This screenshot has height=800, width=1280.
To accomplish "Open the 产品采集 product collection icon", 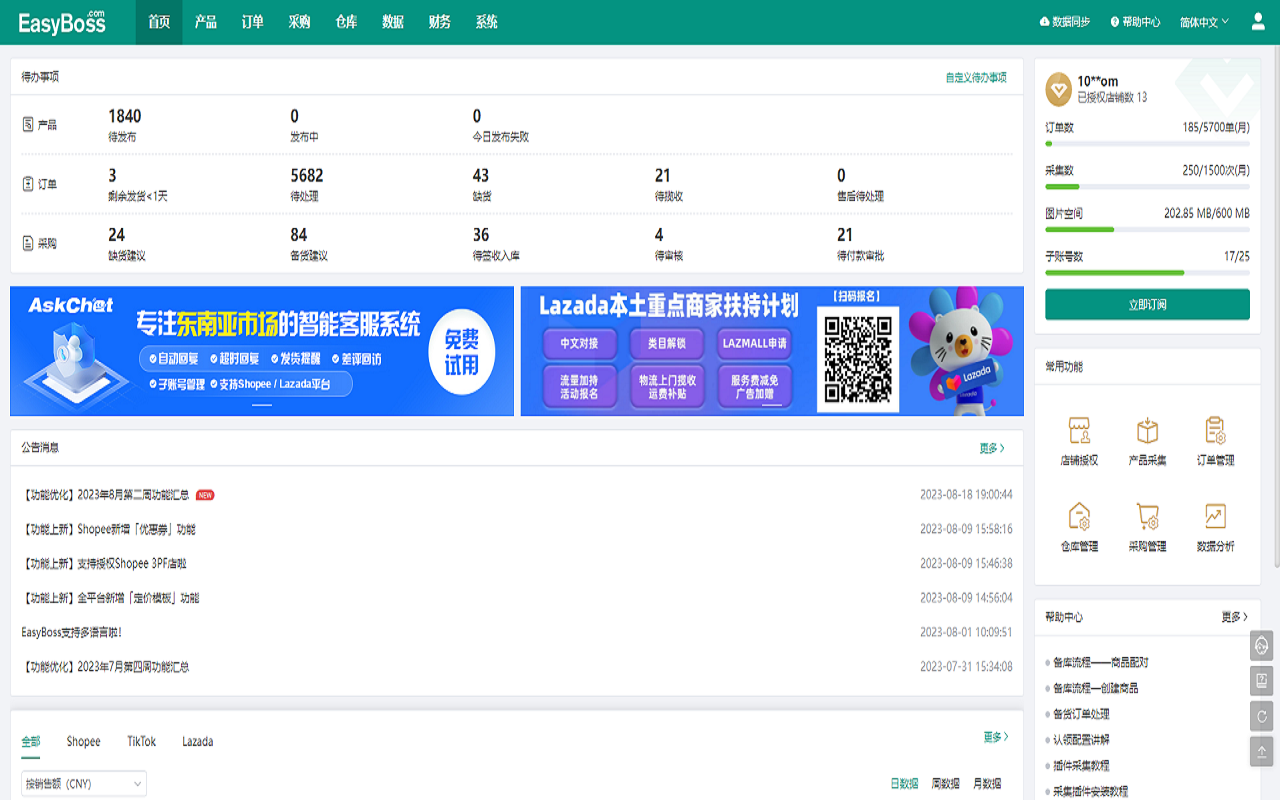I will [1147, 431].
